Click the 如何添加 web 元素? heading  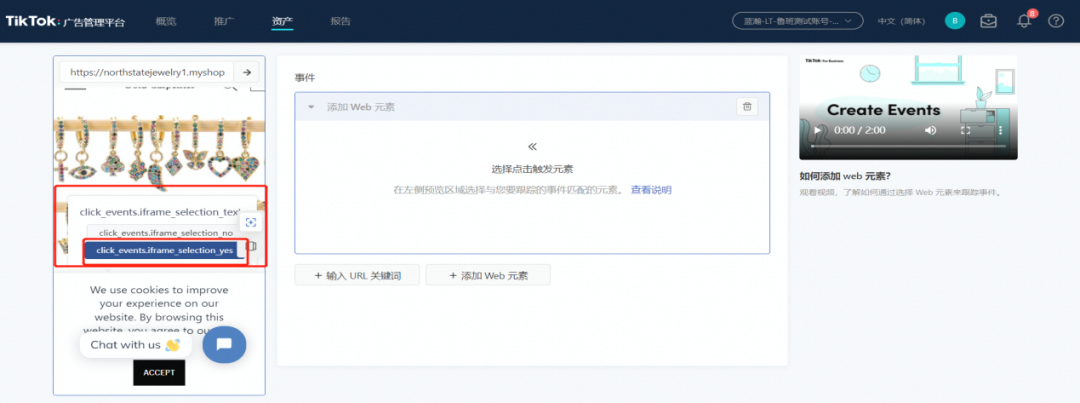pyautogui.click(x=845, y=176)
